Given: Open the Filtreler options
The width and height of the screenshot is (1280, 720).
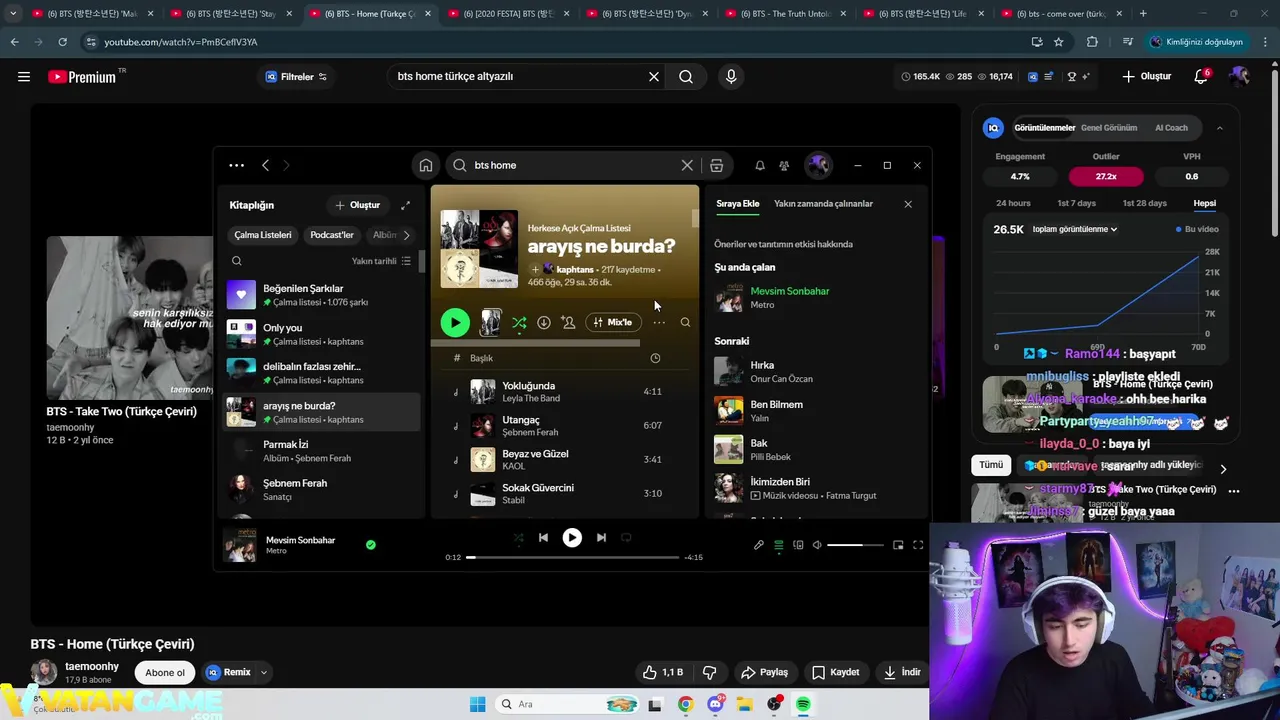Looking at the screenshot, I should pos(296,77).
